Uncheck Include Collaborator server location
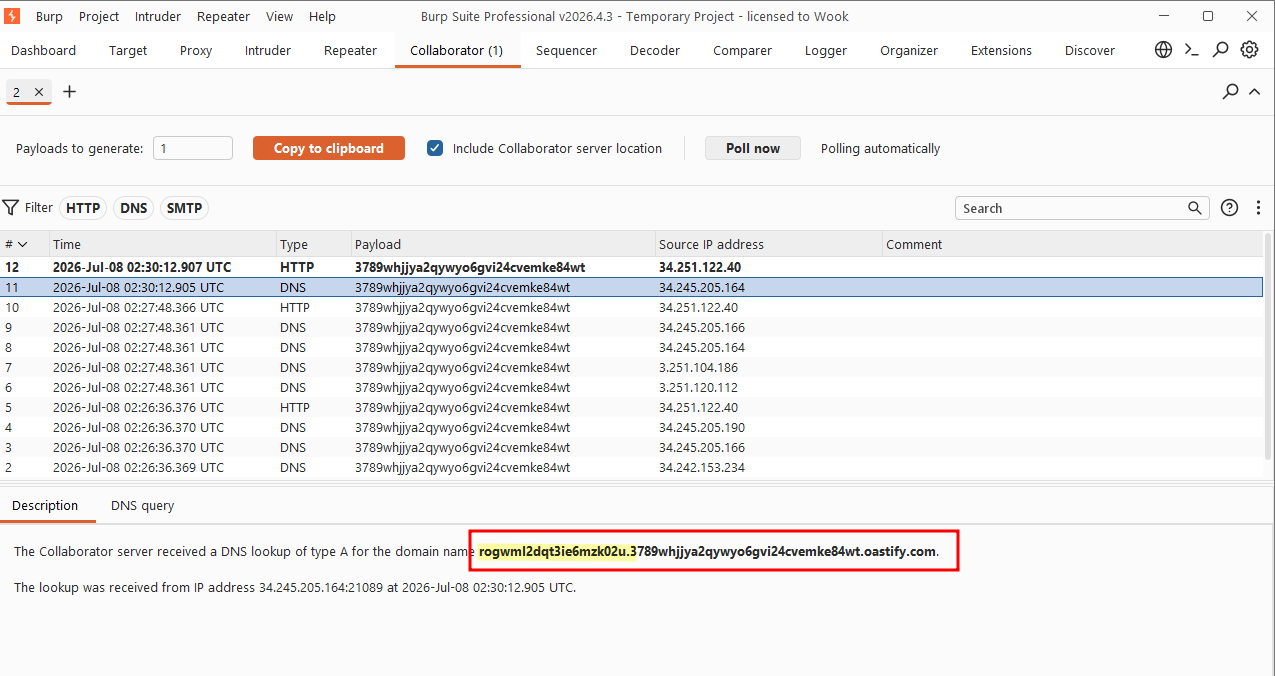This screenshot has height=676, width=1275. click(x=435, y=148)
